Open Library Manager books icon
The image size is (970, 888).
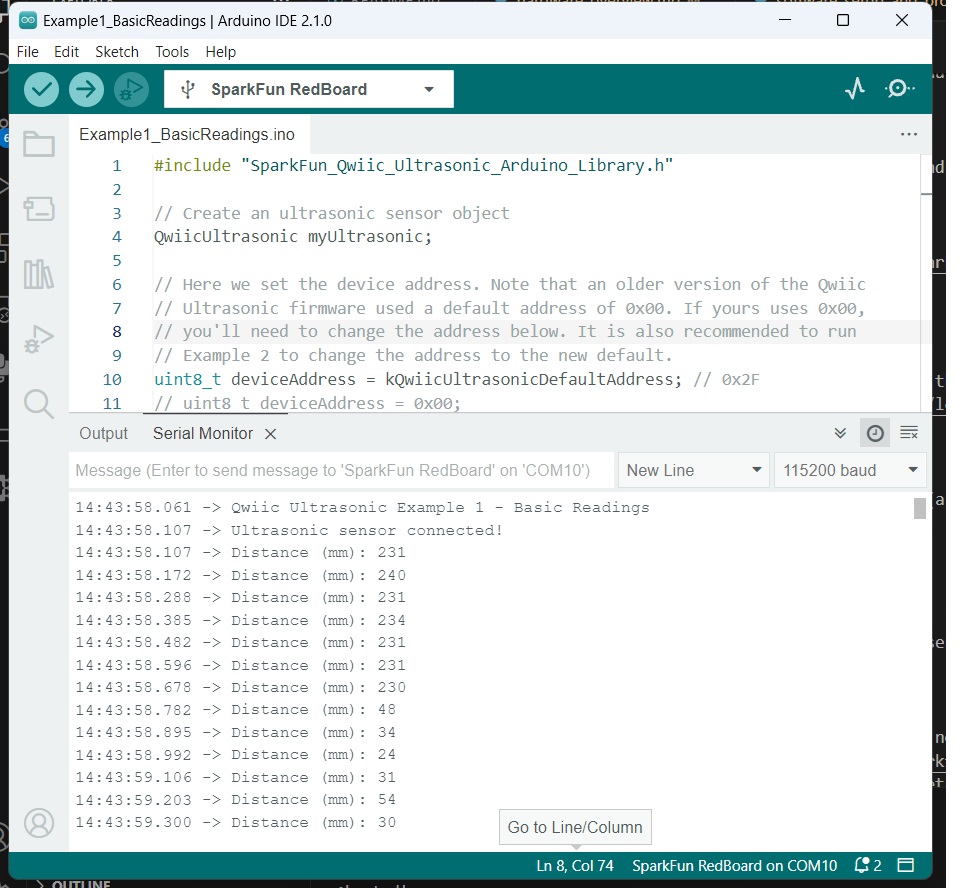coord(39,274)
